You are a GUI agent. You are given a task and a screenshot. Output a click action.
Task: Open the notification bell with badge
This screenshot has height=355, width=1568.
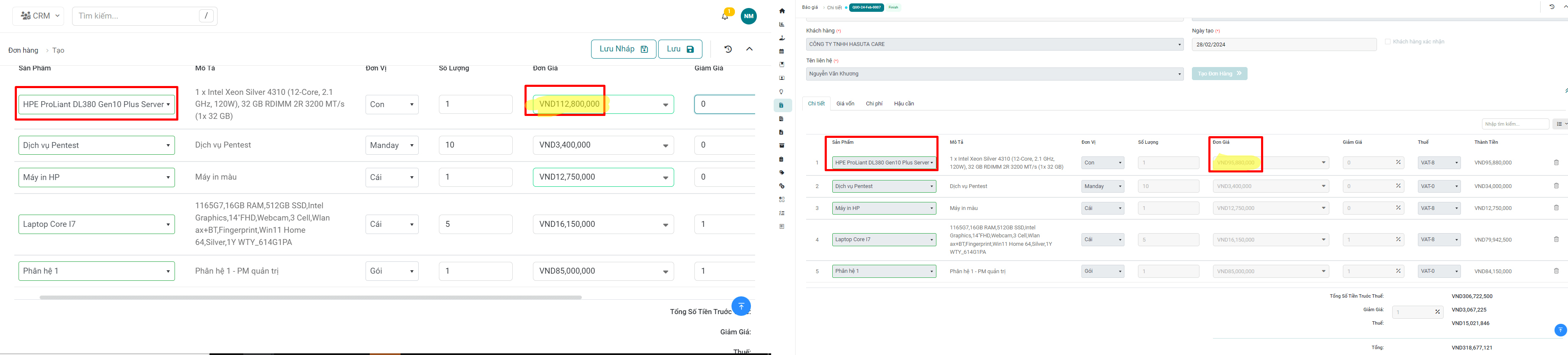pyautogui.click(x=724, y=16)
